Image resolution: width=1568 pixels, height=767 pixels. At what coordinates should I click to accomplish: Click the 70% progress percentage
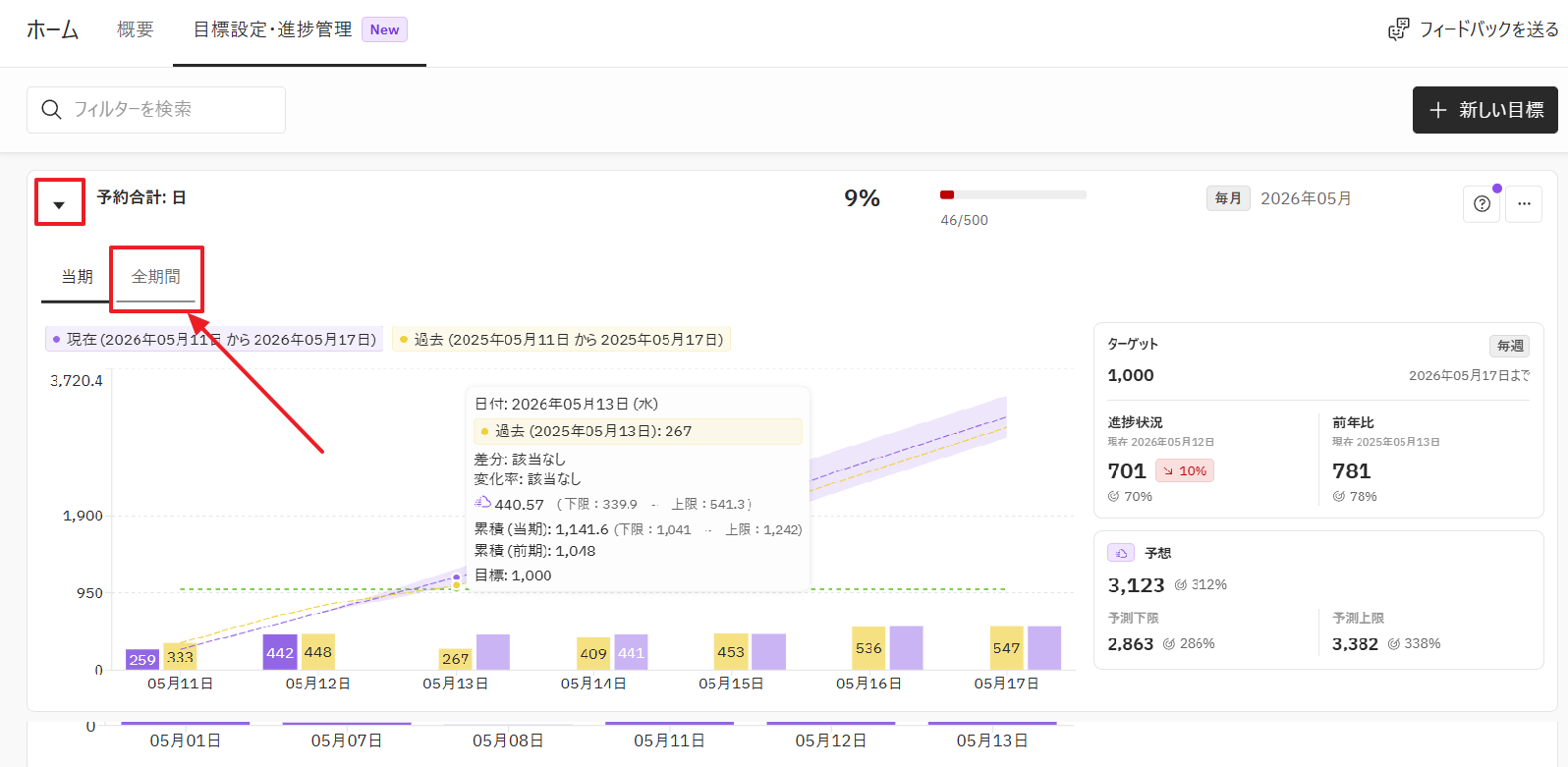click(1138, 496)
